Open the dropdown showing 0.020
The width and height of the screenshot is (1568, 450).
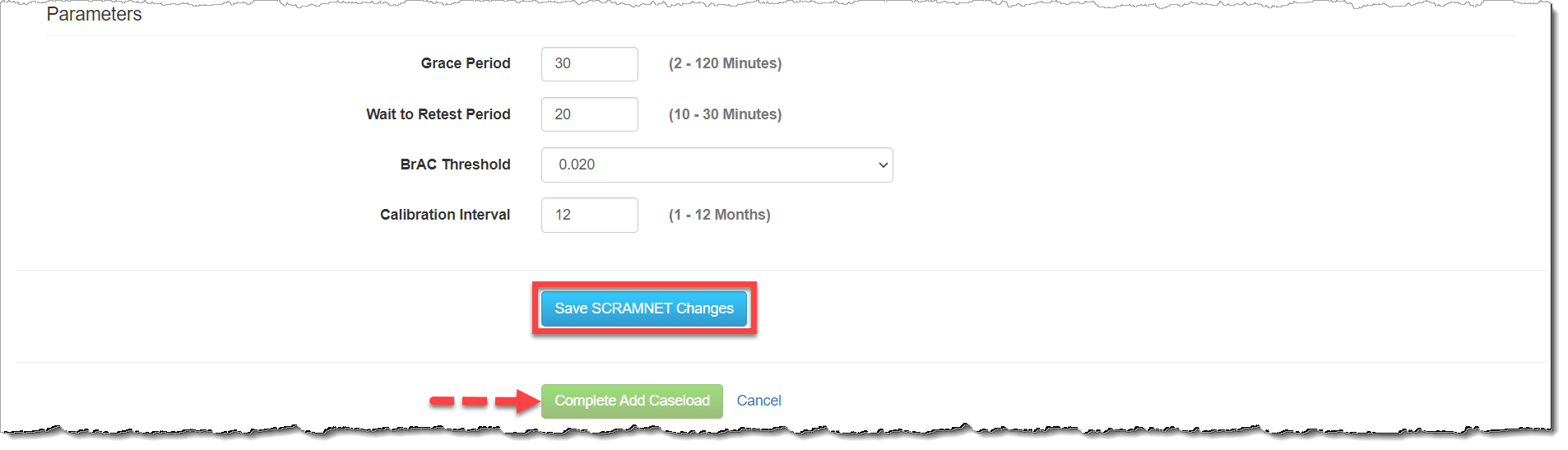click(716, 165)
